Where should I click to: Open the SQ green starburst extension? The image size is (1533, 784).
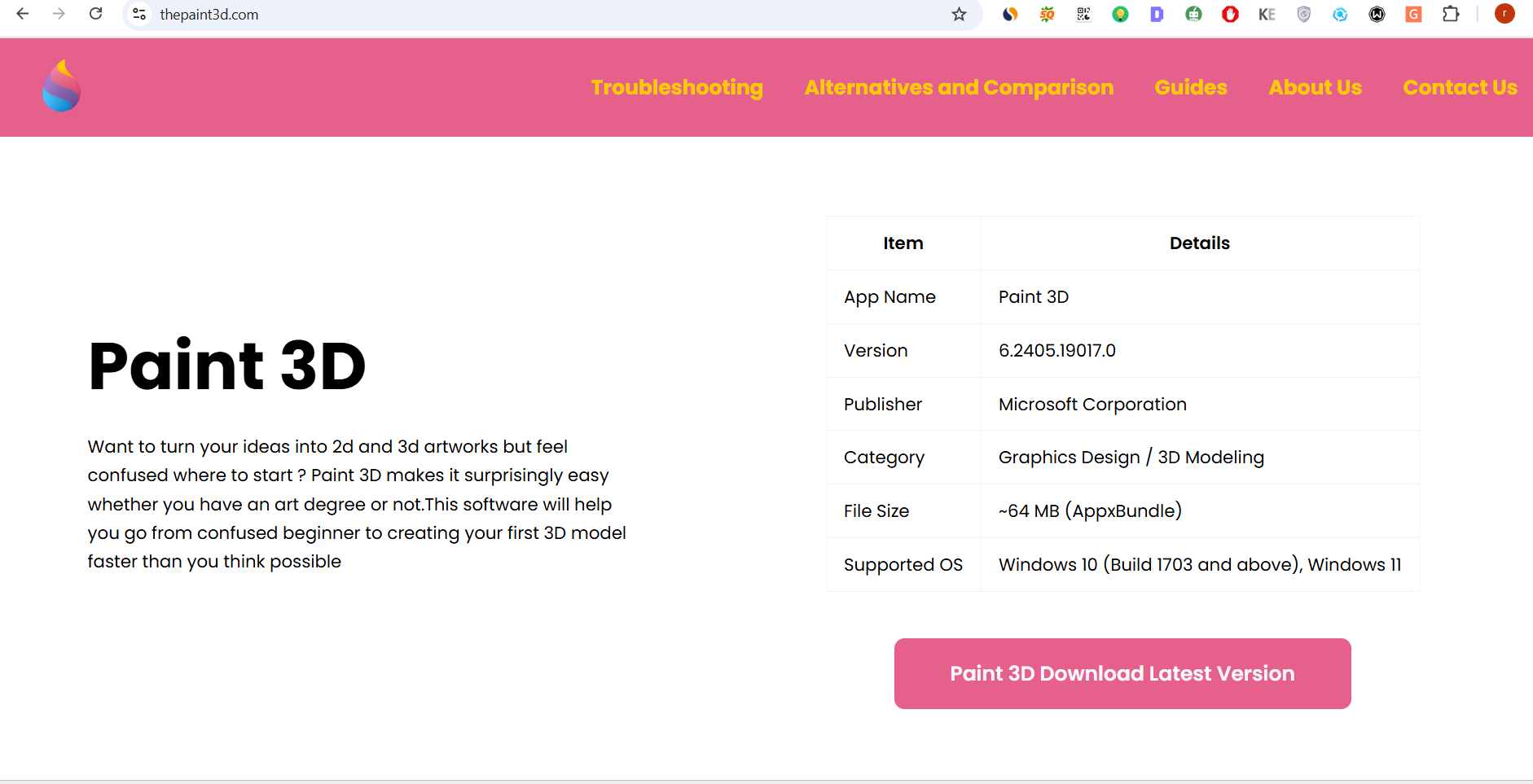pyautogui.click(x=1047, y=14)
